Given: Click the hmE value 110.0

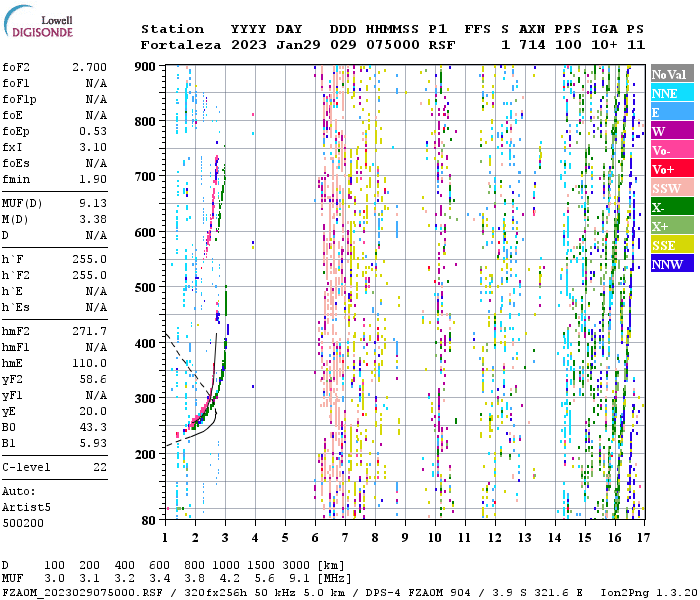Looking at the screenshot, I should coord(89,364).
